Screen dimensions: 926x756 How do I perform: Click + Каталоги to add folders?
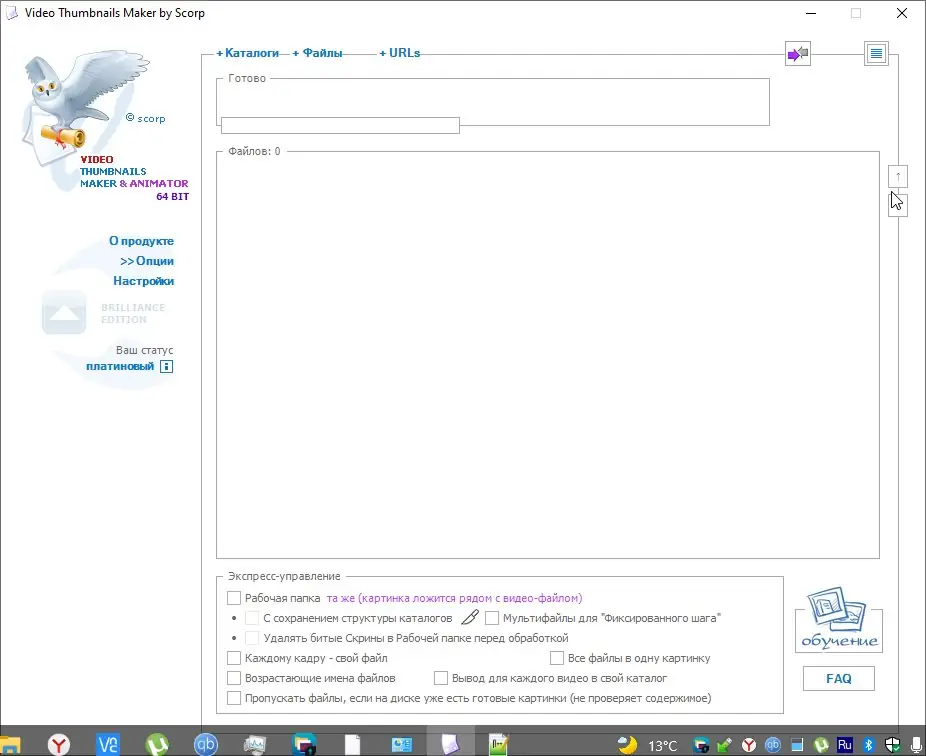tap(247, 53)
